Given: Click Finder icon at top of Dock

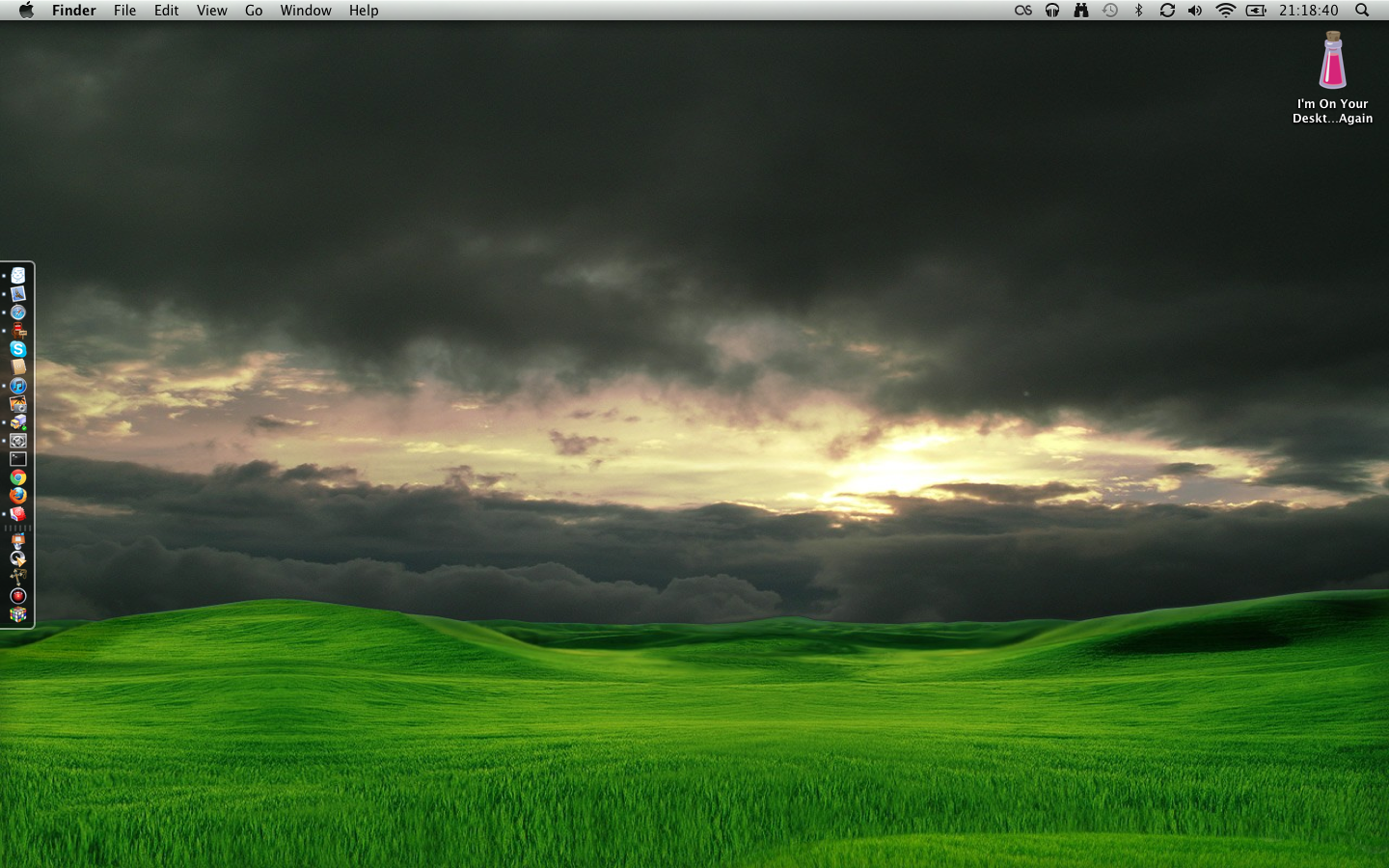Looking at the screenshot, I should [x=18, y=276].
